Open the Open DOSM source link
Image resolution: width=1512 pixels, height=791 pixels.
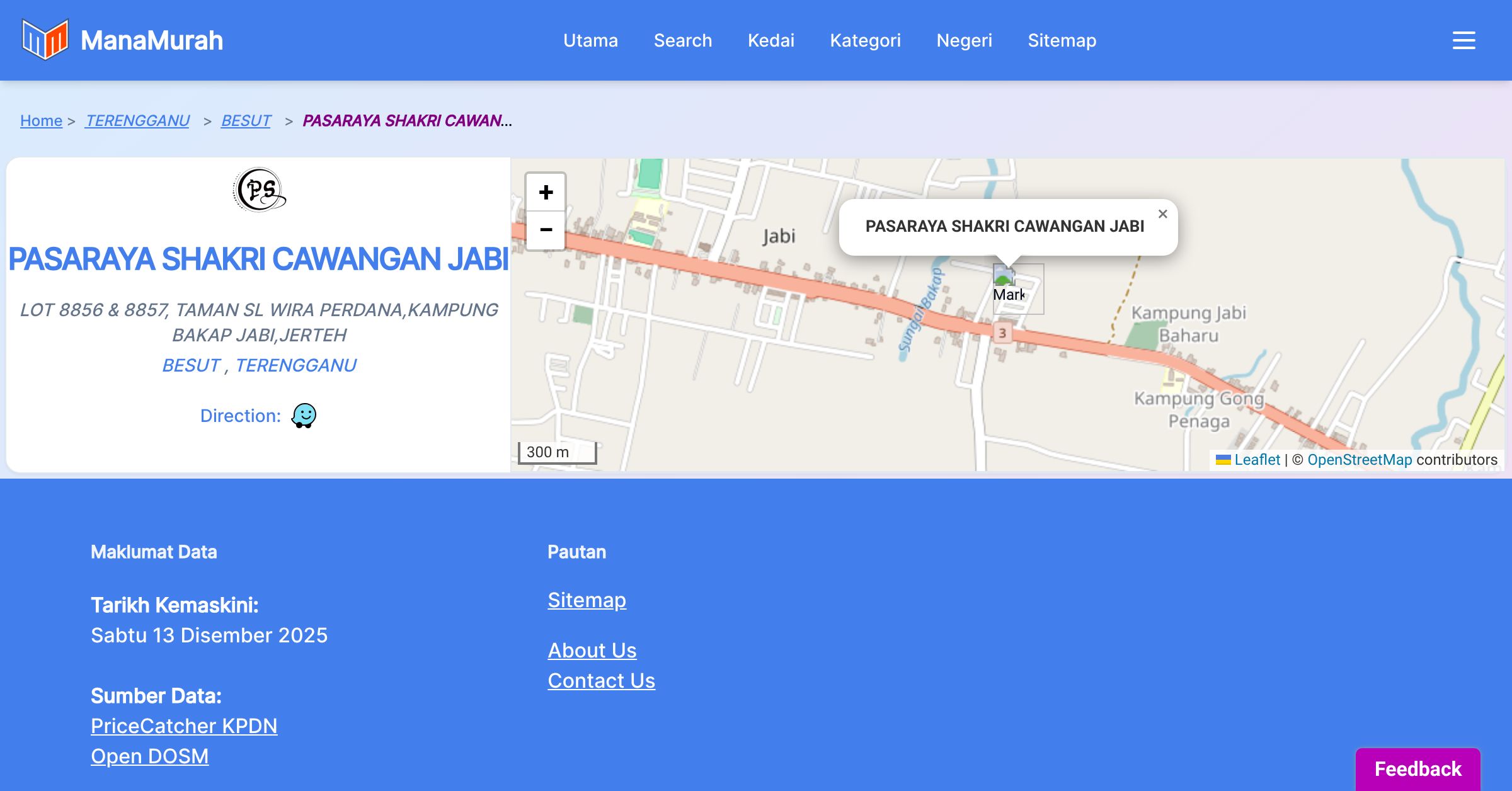[149, 756]
